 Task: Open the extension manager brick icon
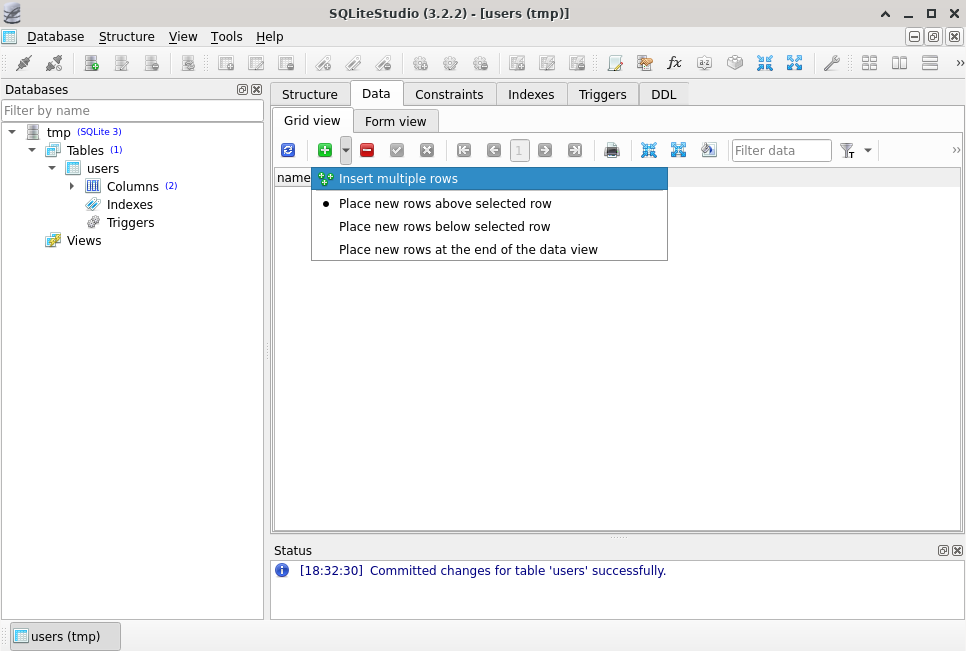pos(734,63)
